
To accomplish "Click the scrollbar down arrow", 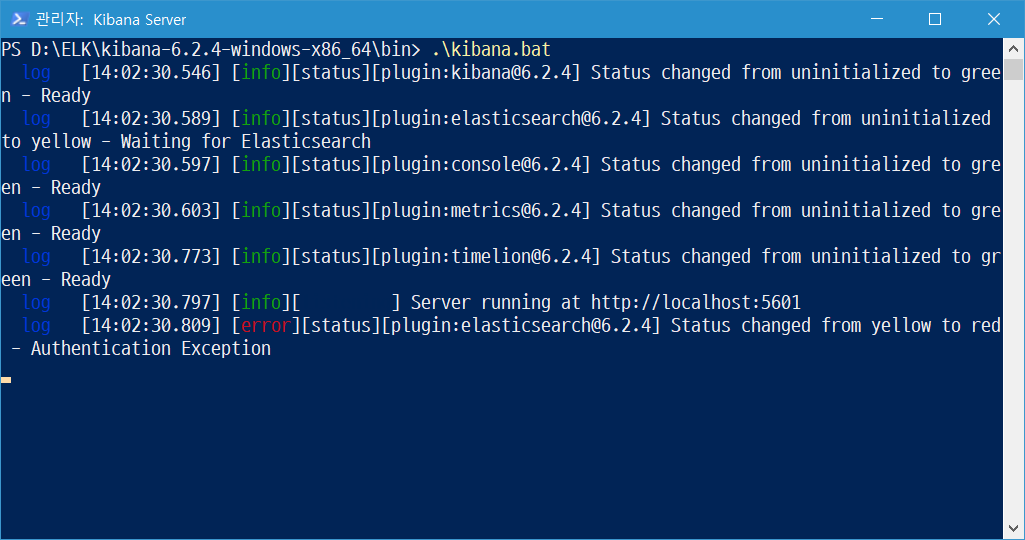I will coord(1013,530).
